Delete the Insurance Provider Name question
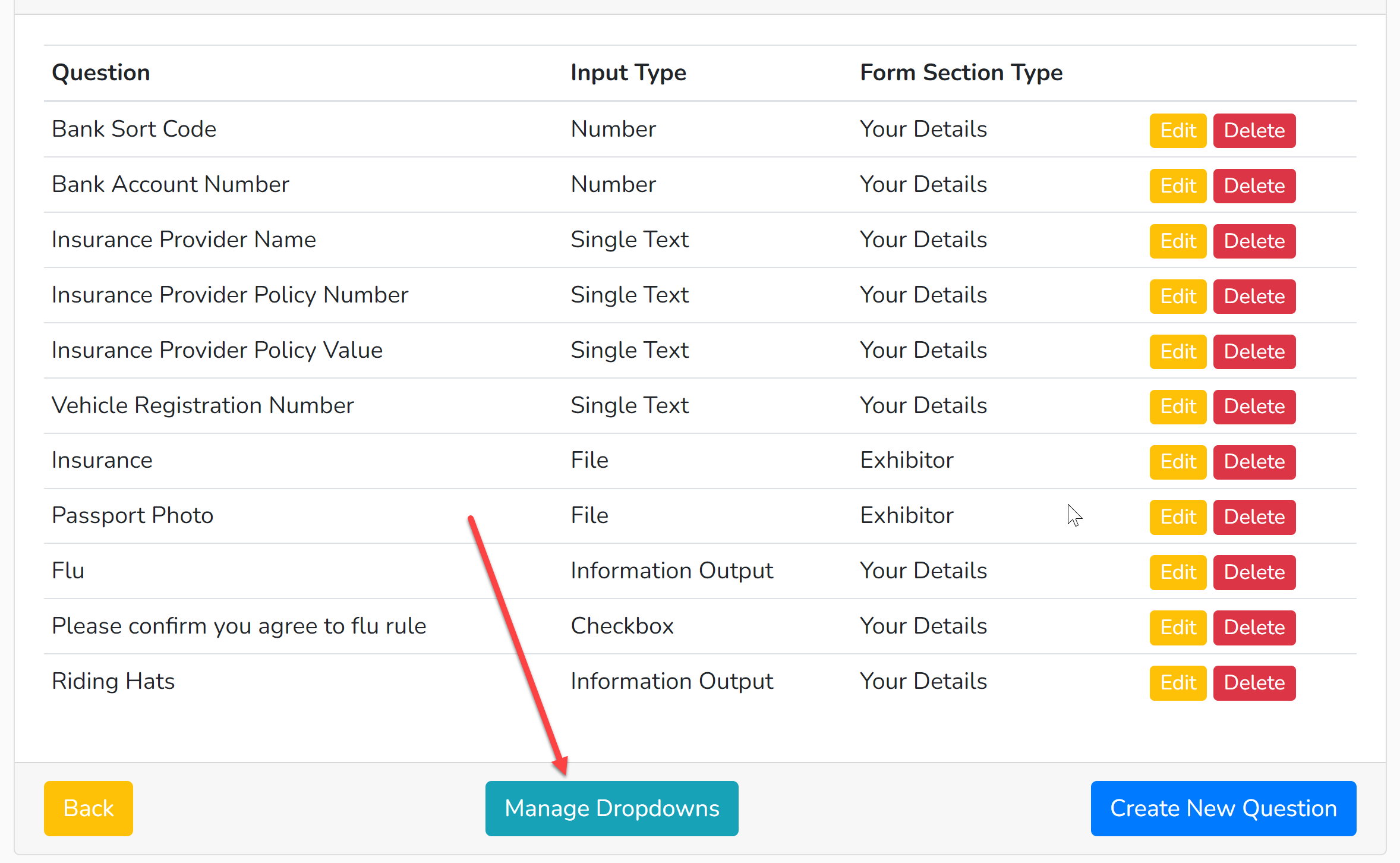This screenshot has width=1400, height=863. [x=1254, y=241]
